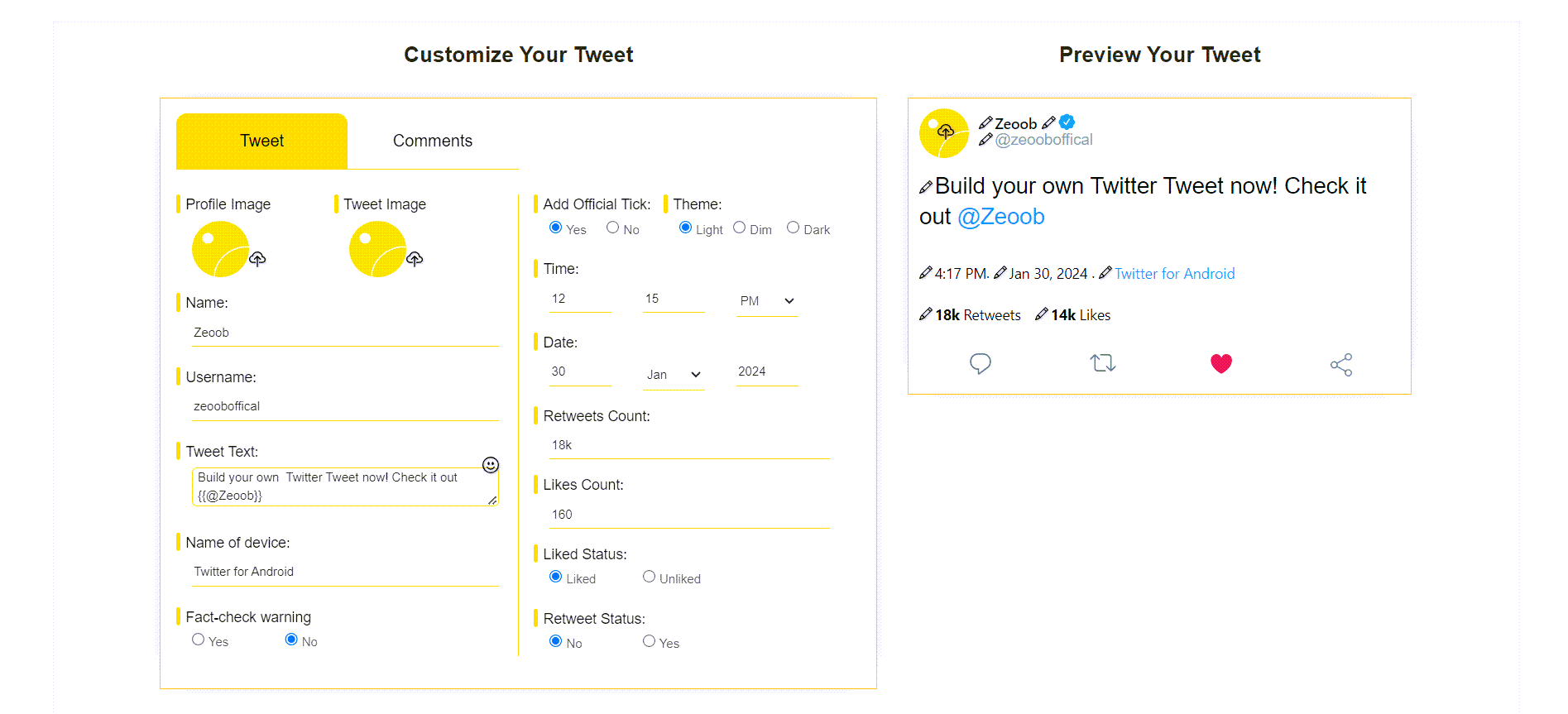
Task: Click the reply bubble icon in preview
Action: tap(981, 363)
